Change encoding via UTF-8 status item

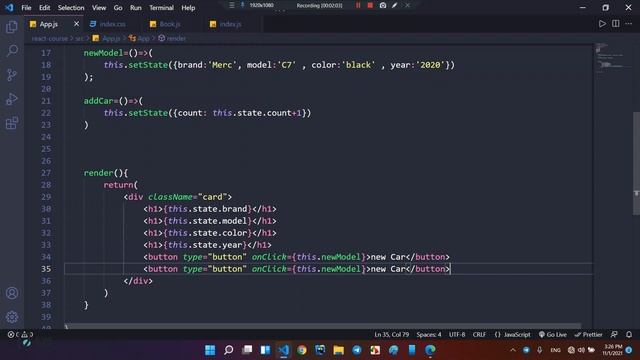457,334
